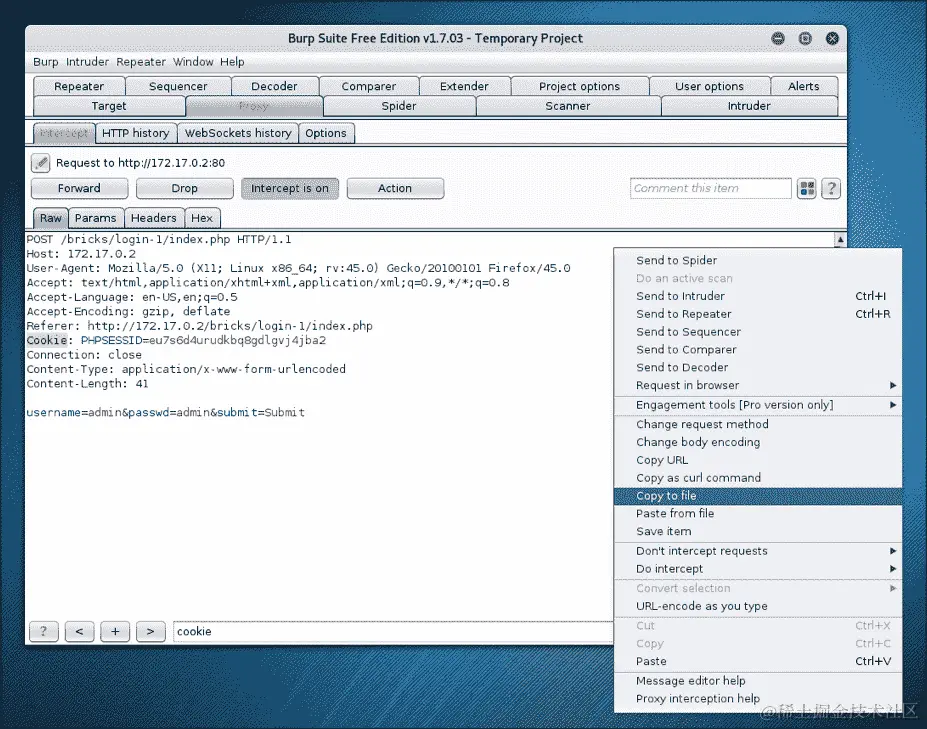Expand the Request in browser submenu arrow
Screen dimensions: 927x729
[x=893, y=385]
